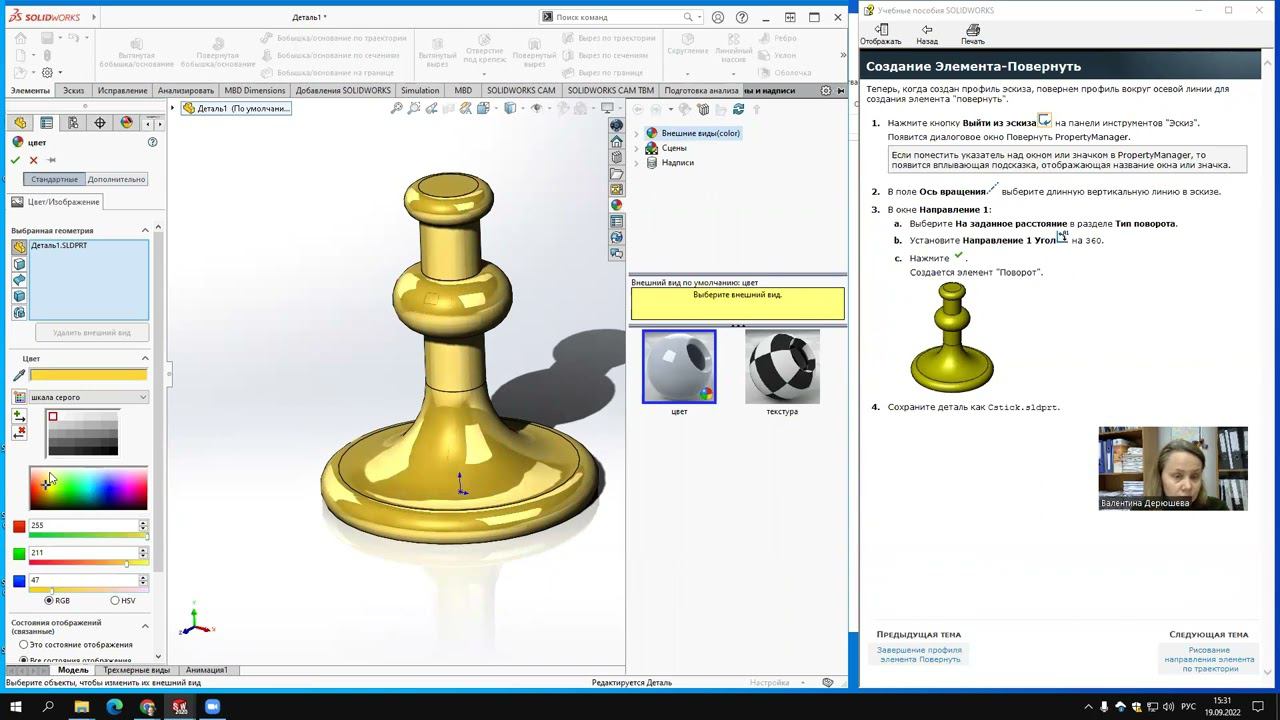Collapse the Цвет section
This screenshot has height=720, width=1280.
(x=145, y=358)
